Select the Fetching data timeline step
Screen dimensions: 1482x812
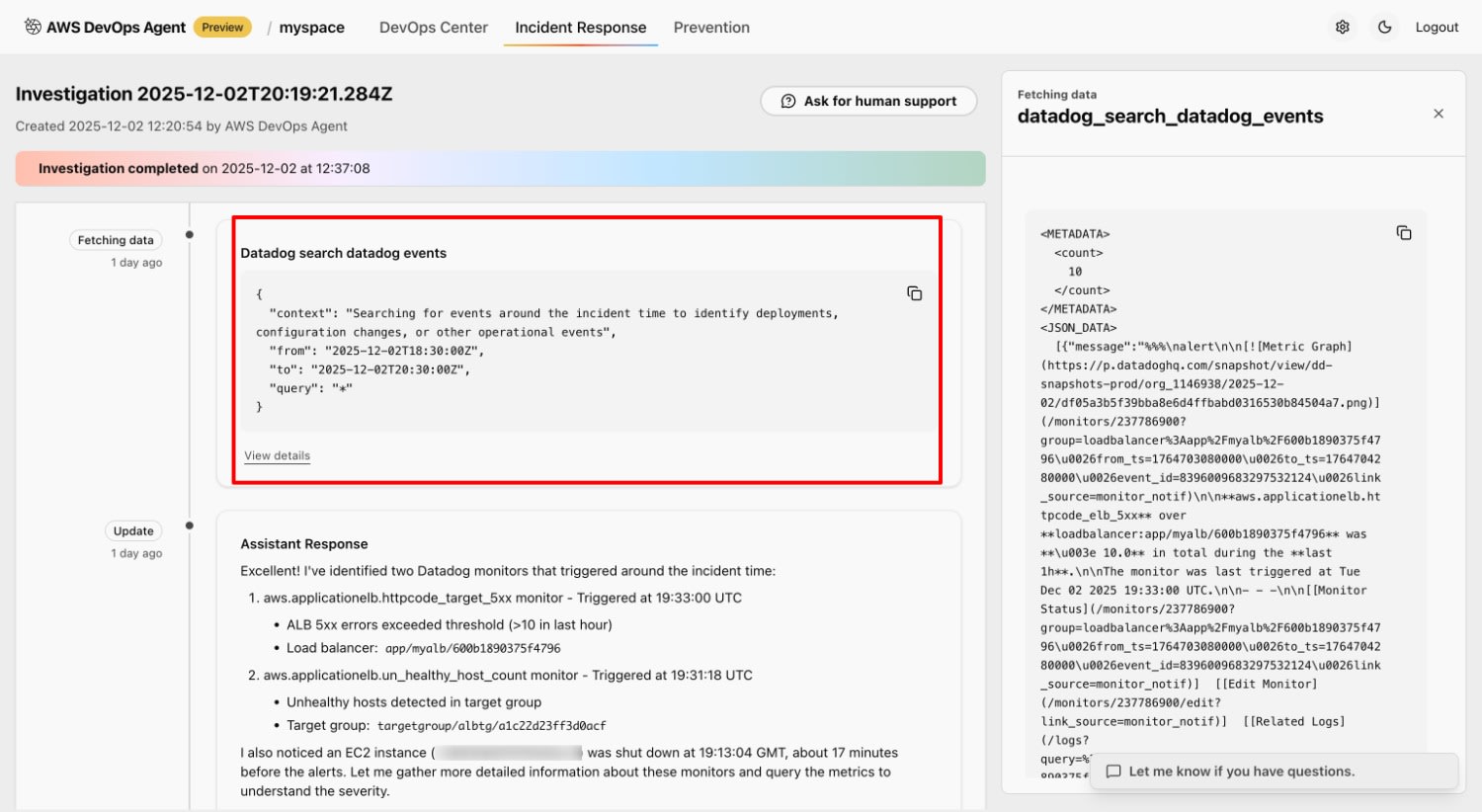(x=116, y=240)
